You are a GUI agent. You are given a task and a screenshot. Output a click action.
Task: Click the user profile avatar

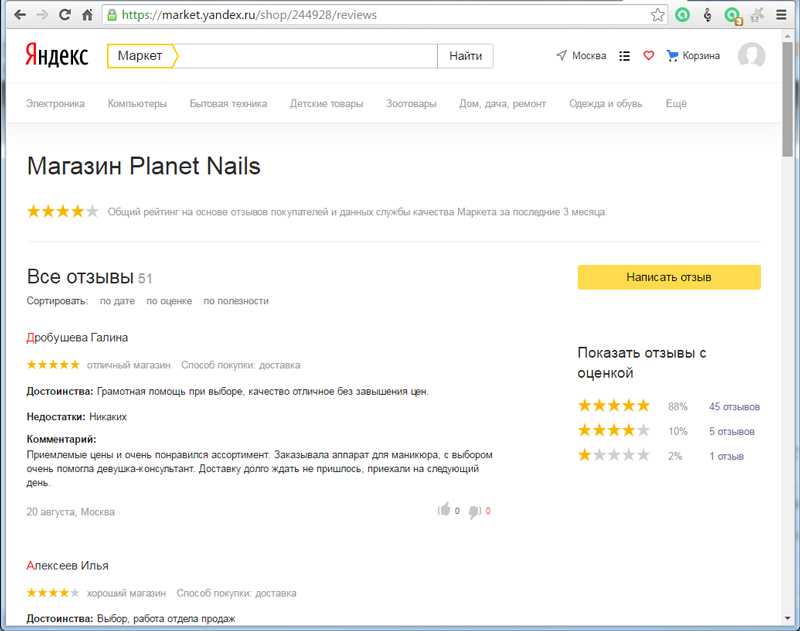(751, 55)
